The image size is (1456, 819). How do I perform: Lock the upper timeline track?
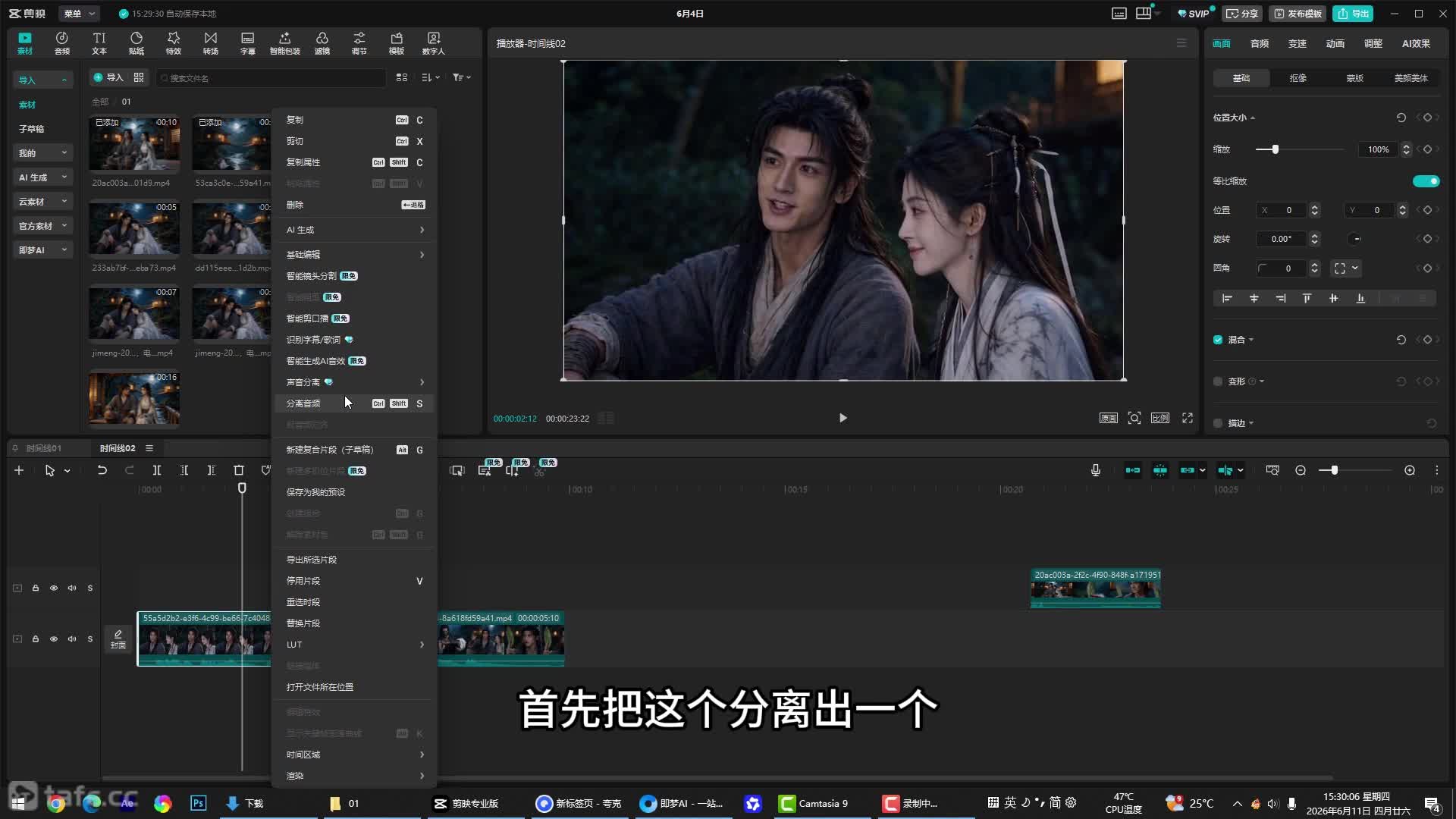point(36,588)
